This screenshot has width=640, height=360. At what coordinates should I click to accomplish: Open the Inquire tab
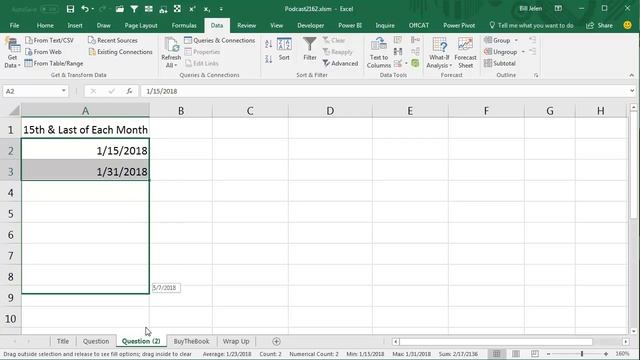click(385, 25)
